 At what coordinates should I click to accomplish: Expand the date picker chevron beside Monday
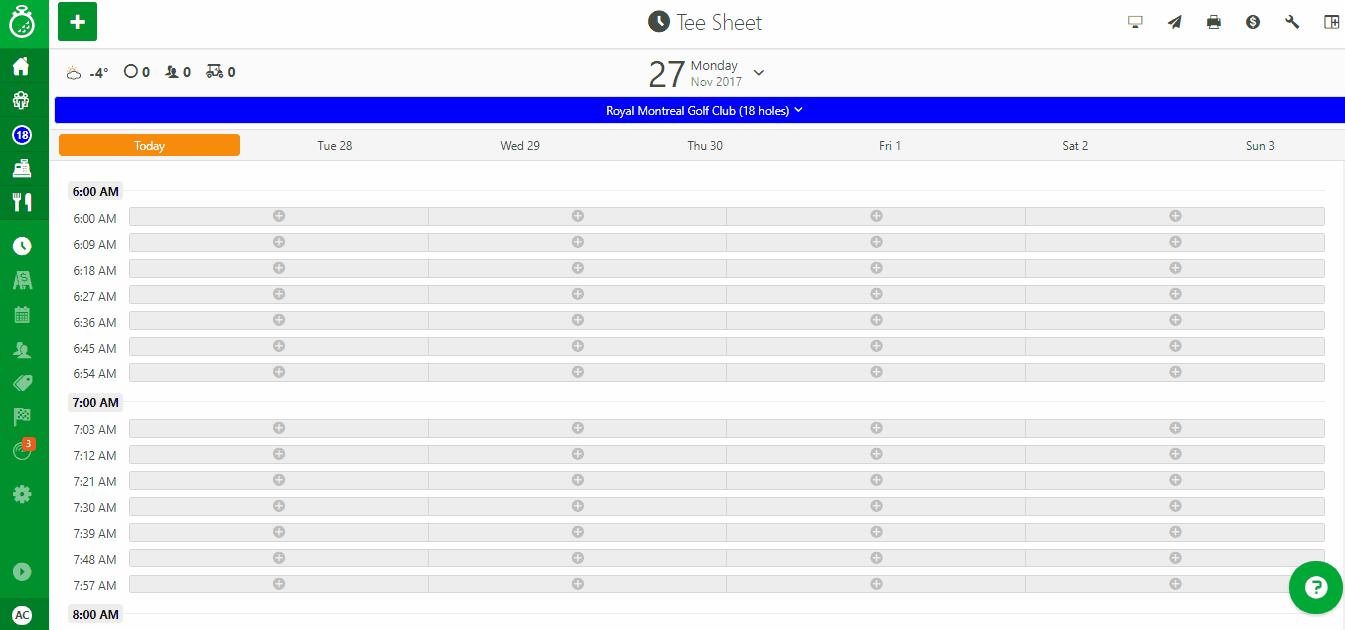(x=759, y=73)
